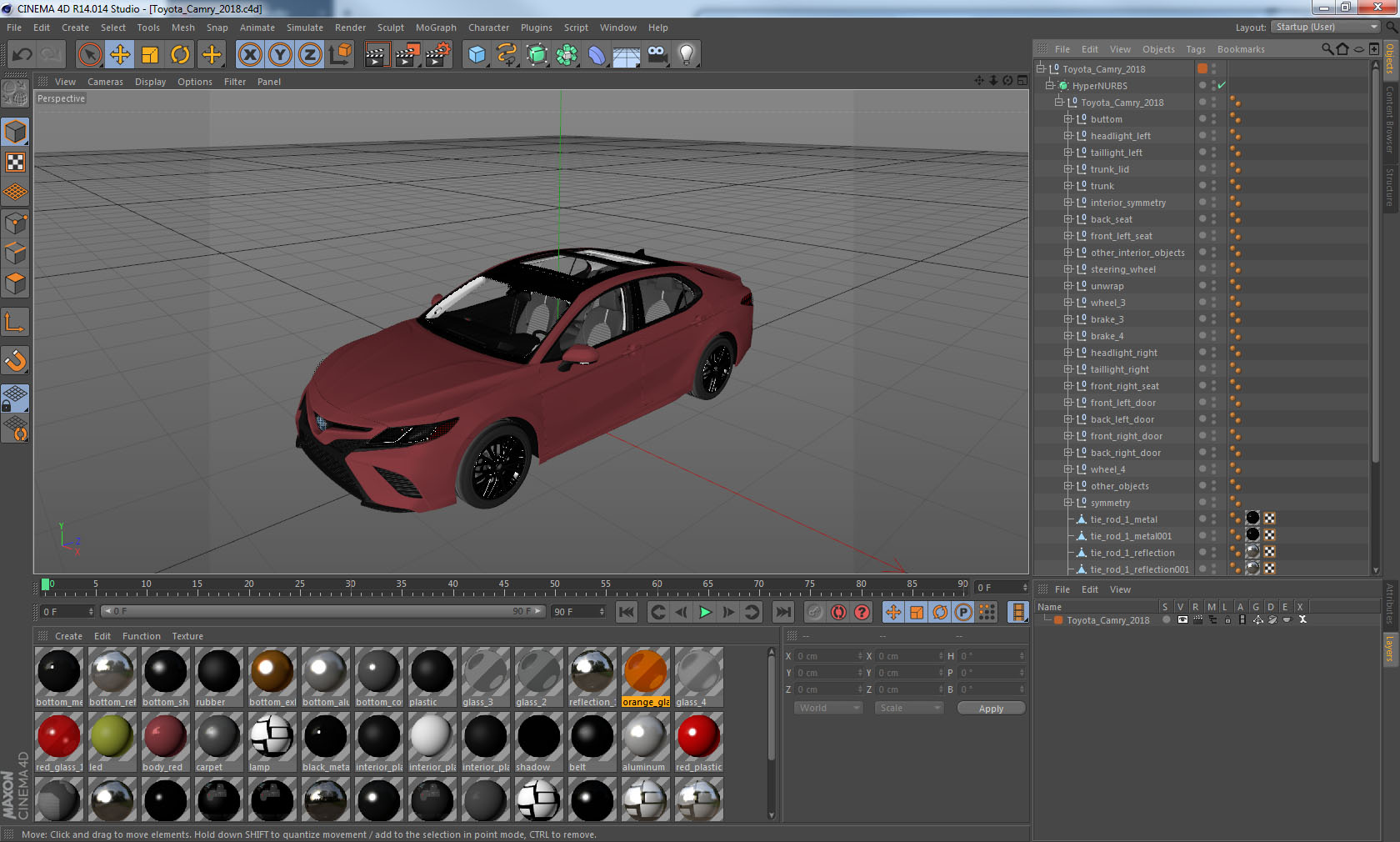The height and width of the screenshot is (842, 1400).
Task: Switch to Points mode
Action: tap(15, 223)
